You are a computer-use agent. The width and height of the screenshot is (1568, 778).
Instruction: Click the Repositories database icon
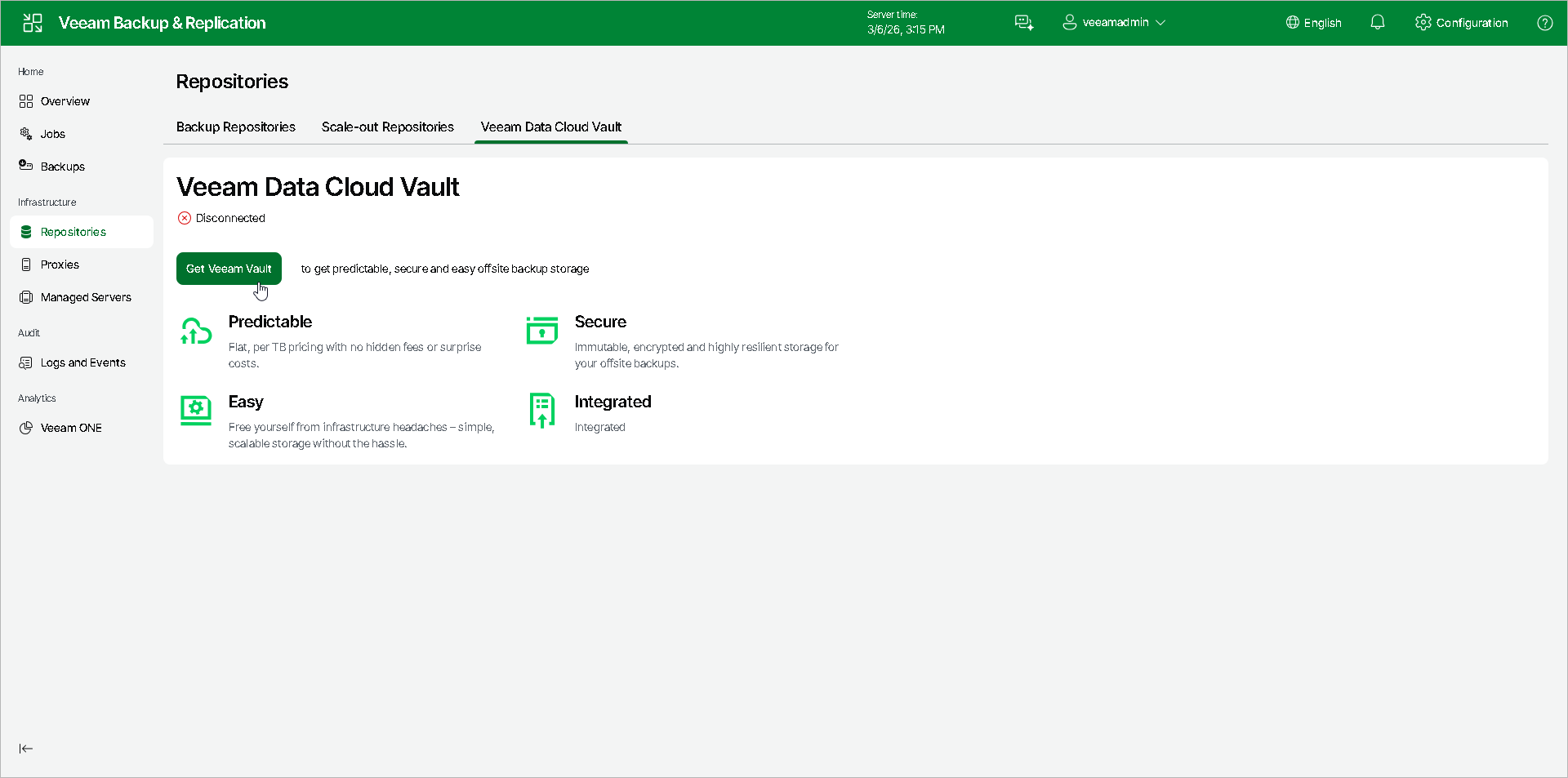click(x=26, y=232)
